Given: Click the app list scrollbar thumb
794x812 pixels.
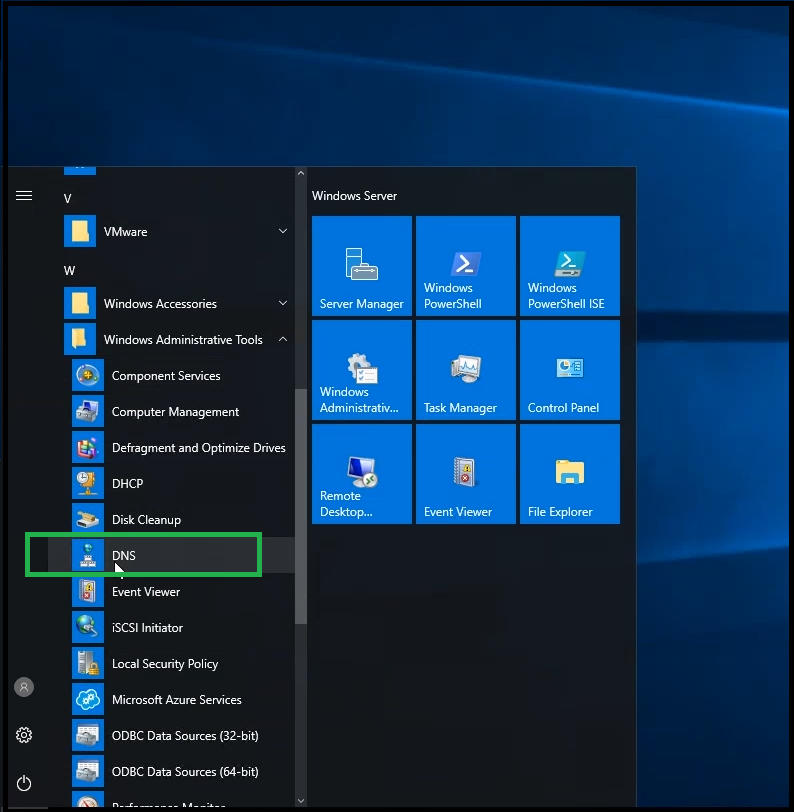Looking at the screenshot, I should [300, 506].
